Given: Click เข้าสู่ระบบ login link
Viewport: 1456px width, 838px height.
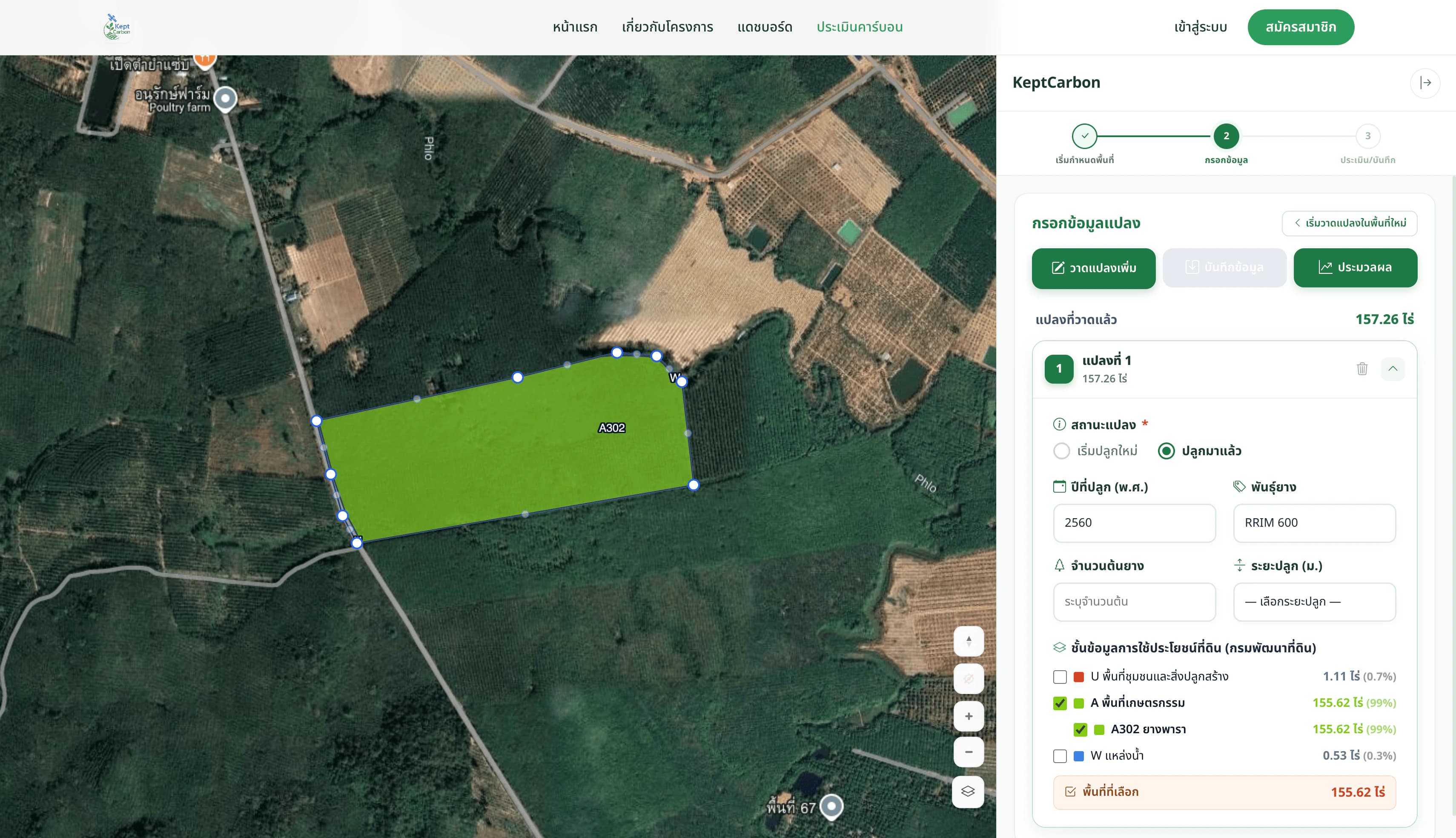Looking at the screenshot, I should [1201, 27].
